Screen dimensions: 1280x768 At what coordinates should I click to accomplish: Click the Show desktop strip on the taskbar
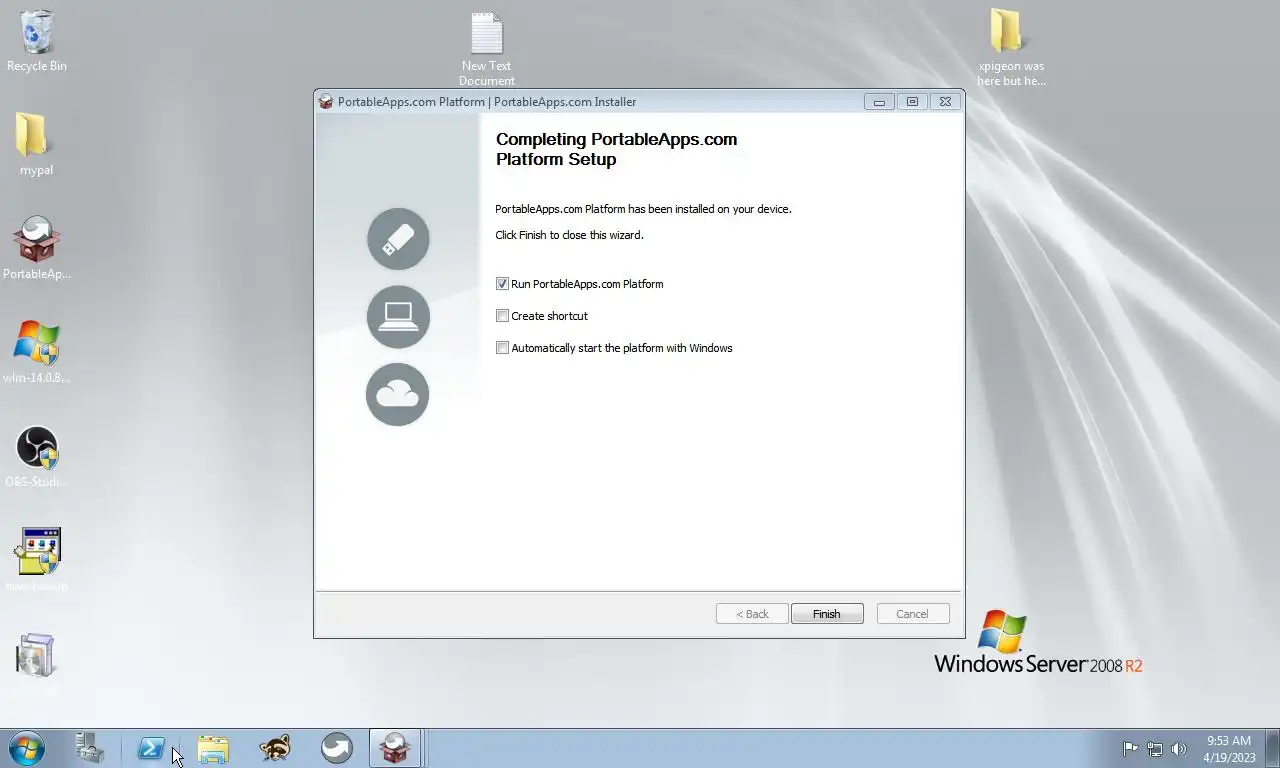tap(1272, 749)
